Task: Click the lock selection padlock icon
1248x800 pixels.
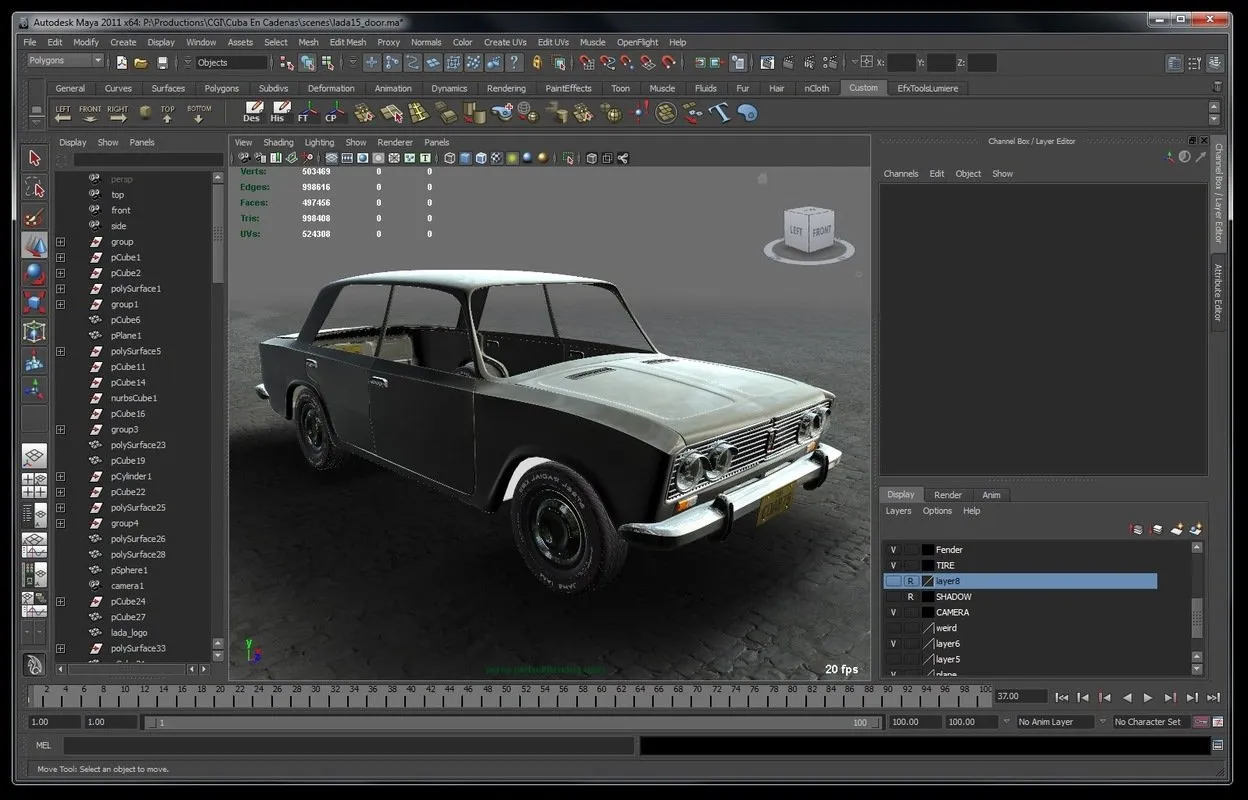Action: 537,62
